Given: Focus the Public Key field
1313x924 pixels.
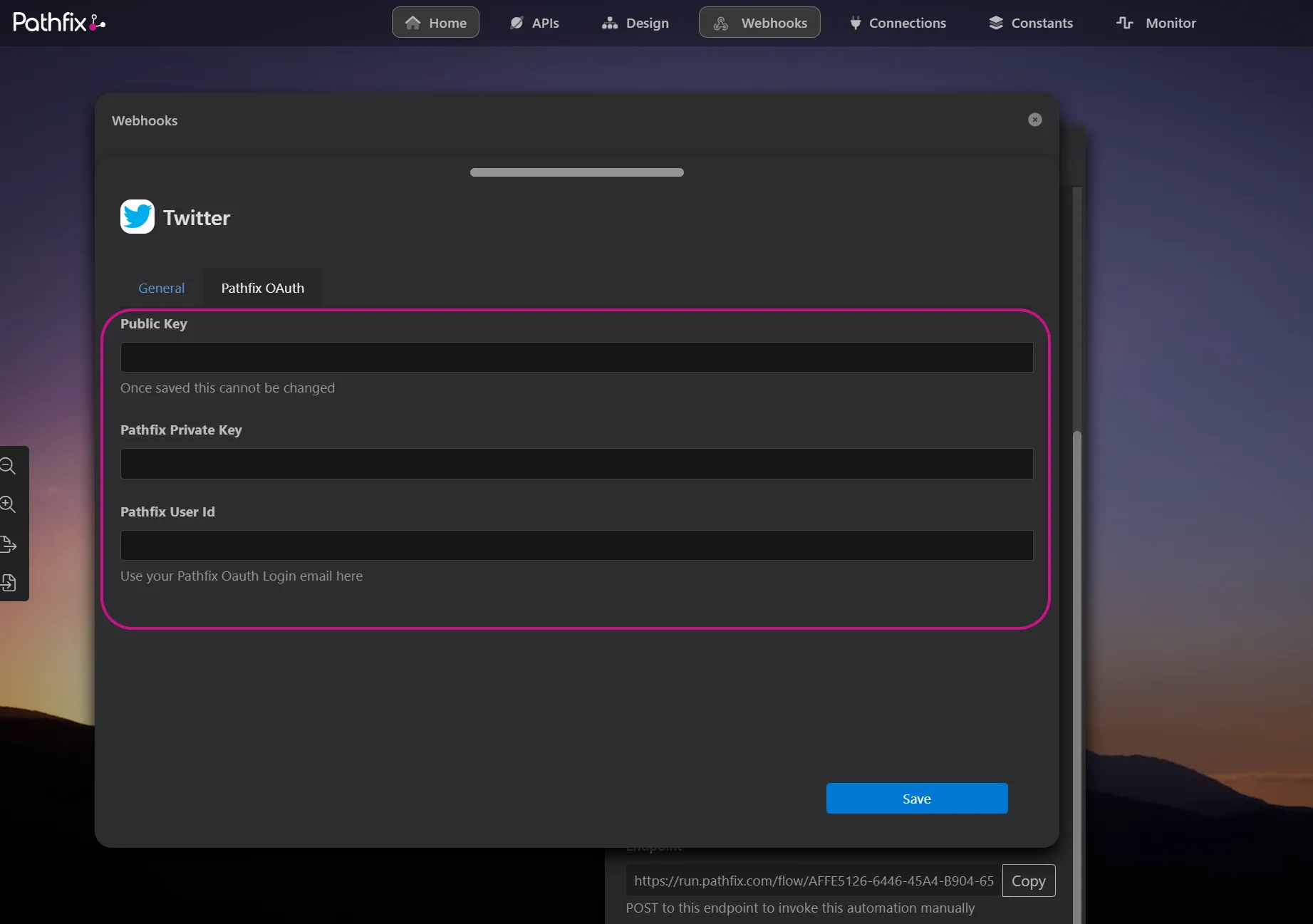Looking at the screenshot, I should click(x=576, y=357).
